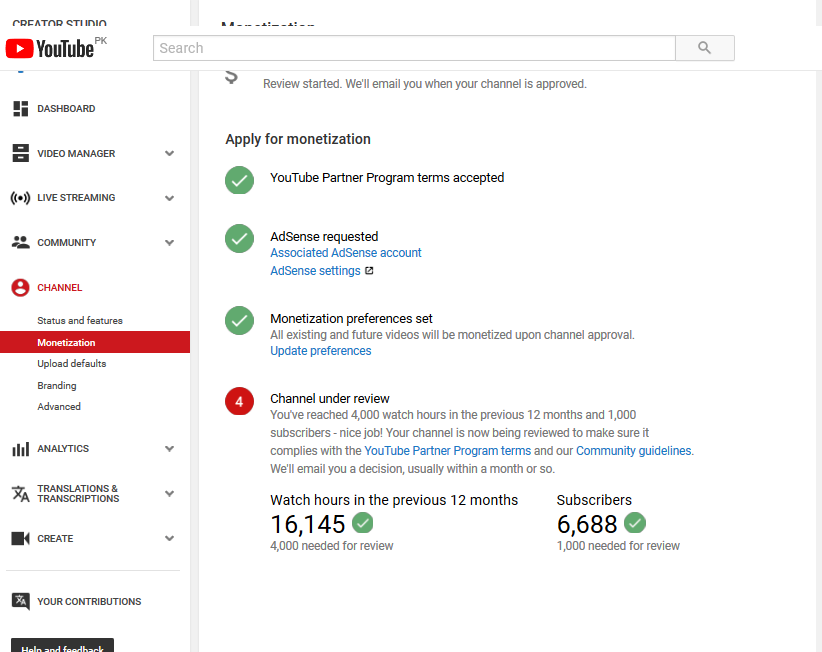Click the 6,688 subscribers value
Image resolution: width=822 pixels, height=652 pixels.
coord(587,524)
